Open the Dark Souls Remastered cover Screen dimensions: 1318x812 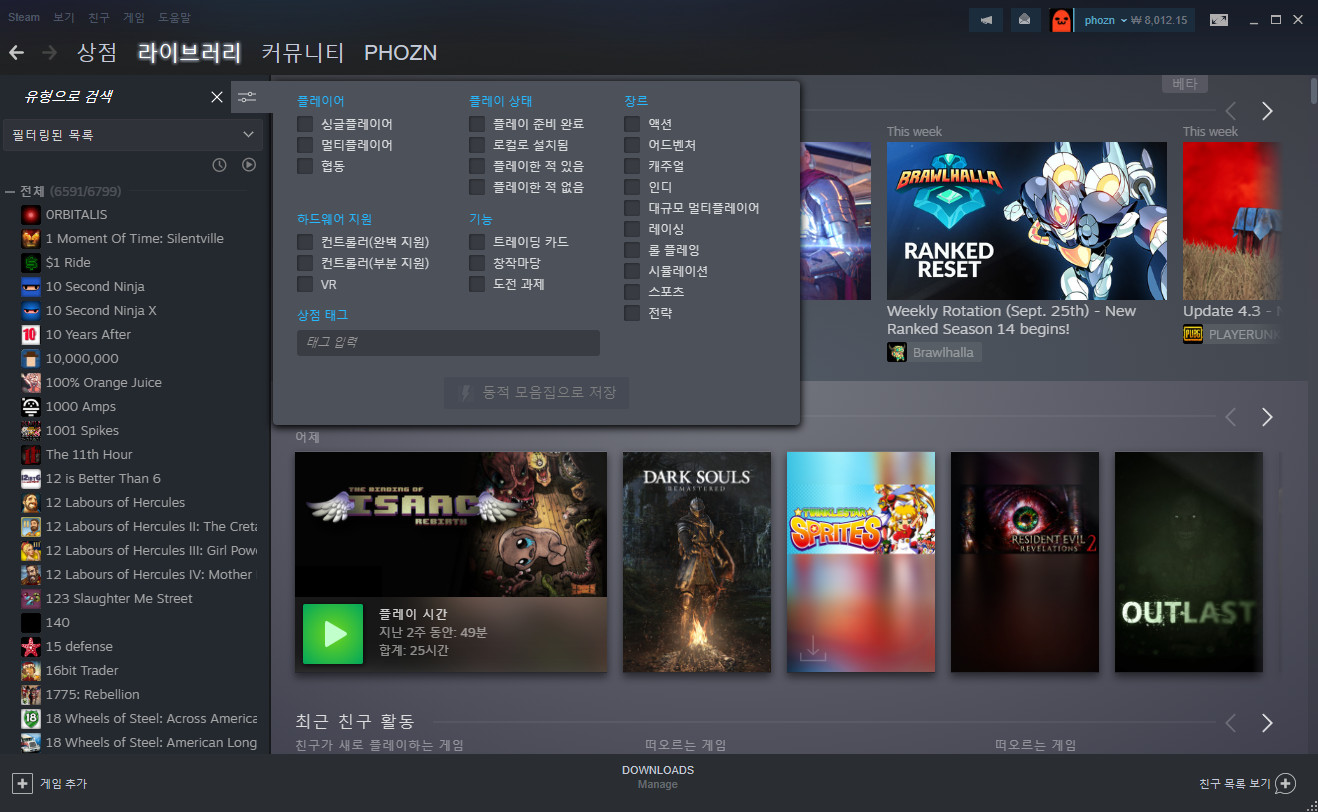tap(697, 562)
